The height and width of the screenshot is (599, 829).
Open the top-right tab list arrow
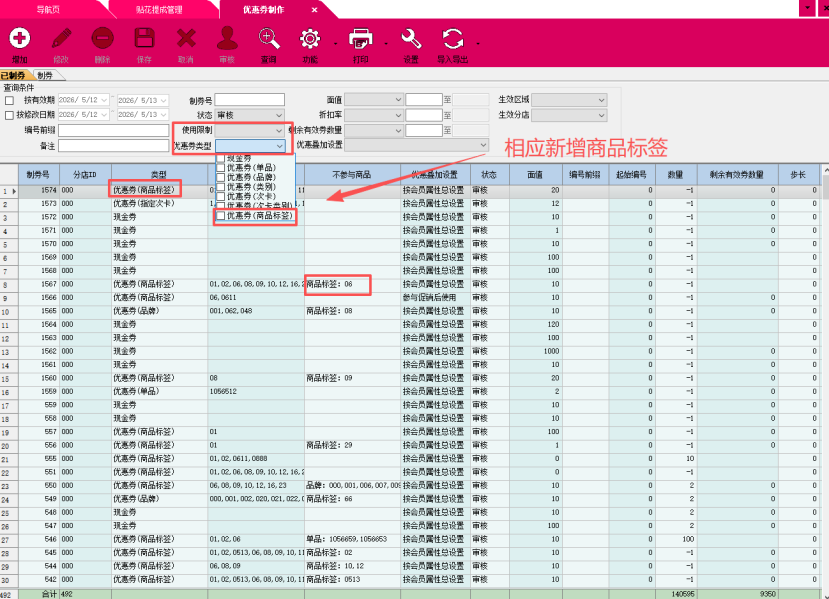(x=807, y=8)
